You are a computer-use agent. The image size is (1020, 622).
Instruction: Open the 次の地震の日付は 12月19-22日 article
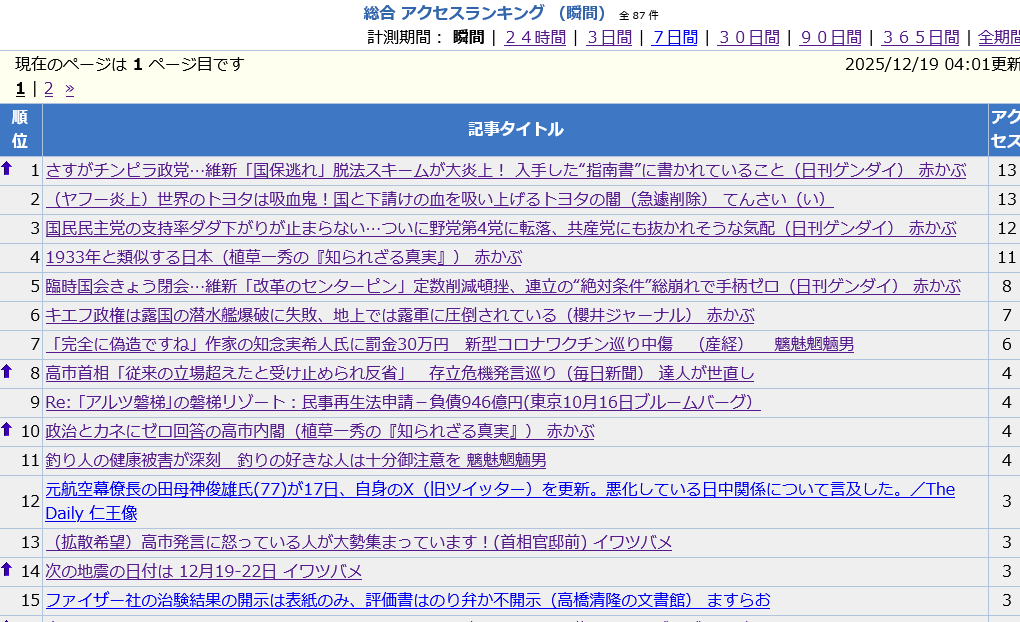tap(204, 571)
